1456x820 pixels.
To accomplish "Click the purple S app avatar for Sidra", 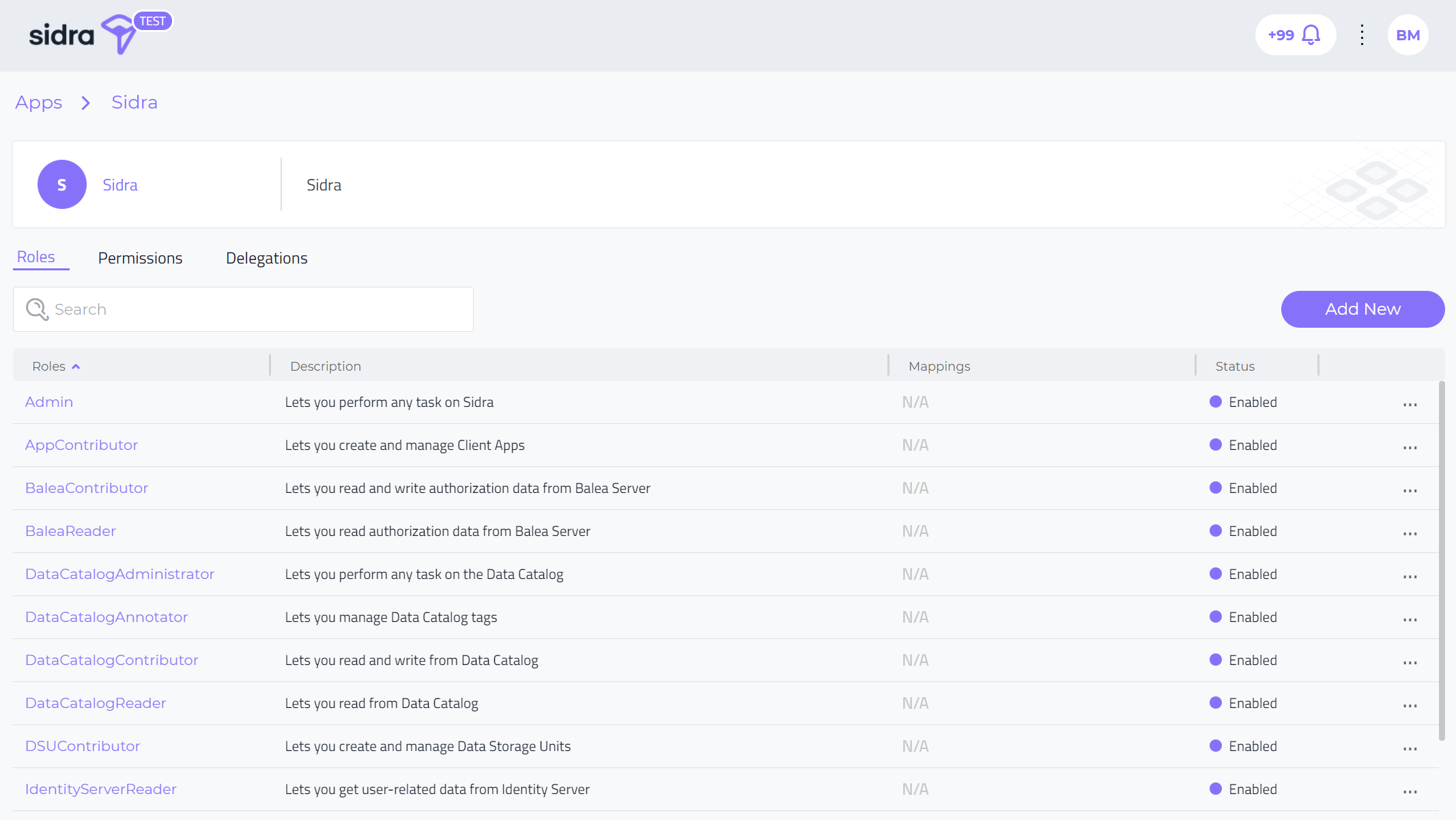I will [x=61, y=184].
